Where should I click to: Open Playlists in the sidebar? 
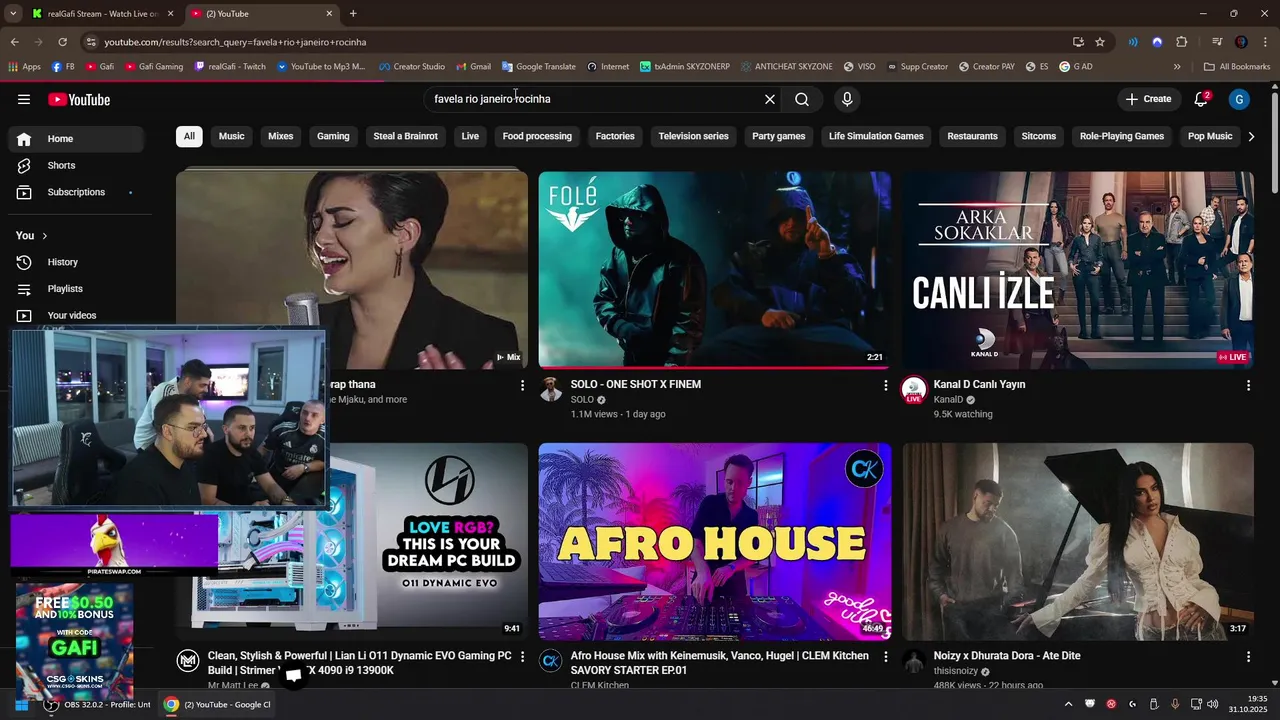pyautogui.click(x=76, y=289)
